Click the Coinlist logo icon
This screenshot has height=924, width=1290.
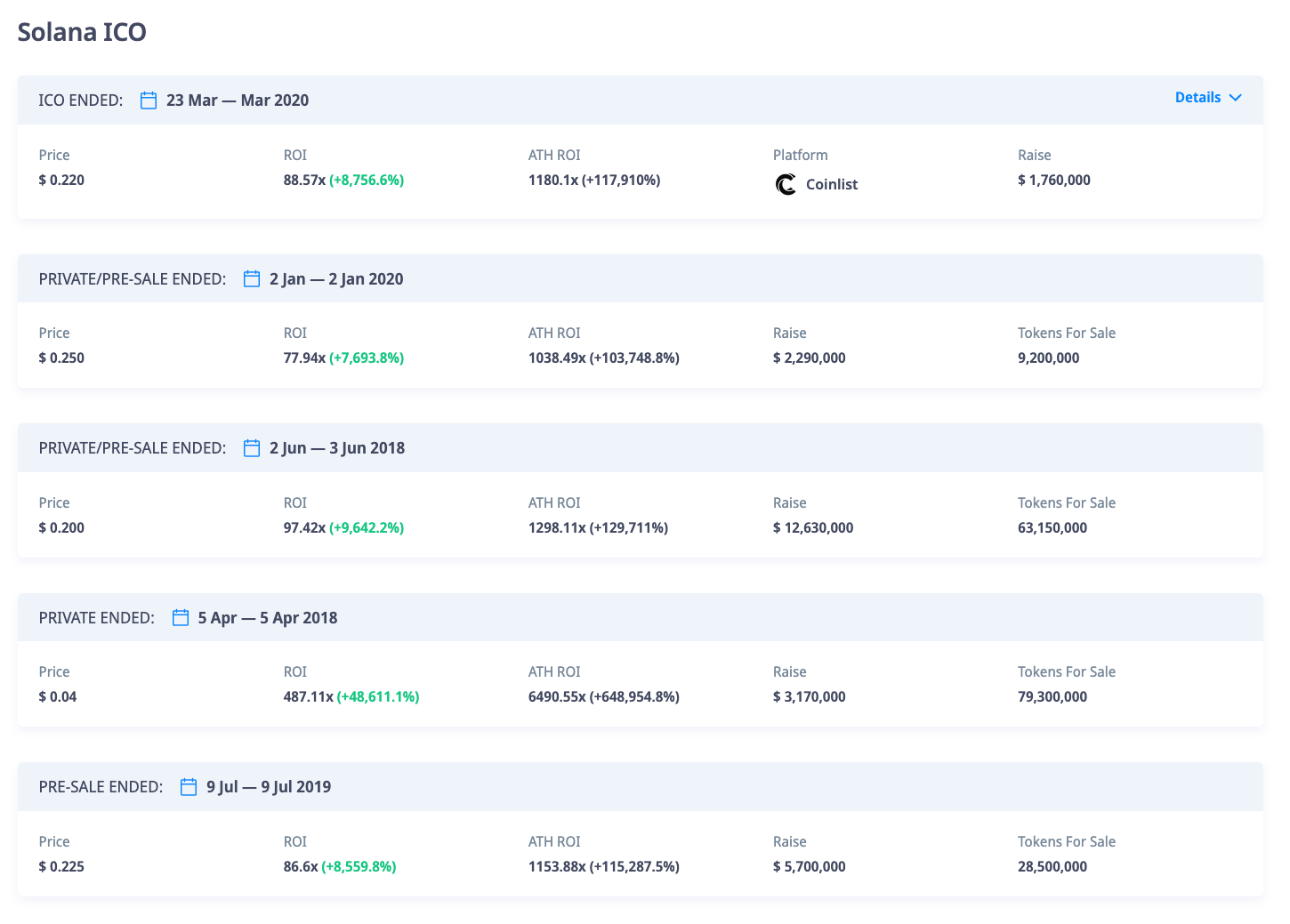coord(786,184)
